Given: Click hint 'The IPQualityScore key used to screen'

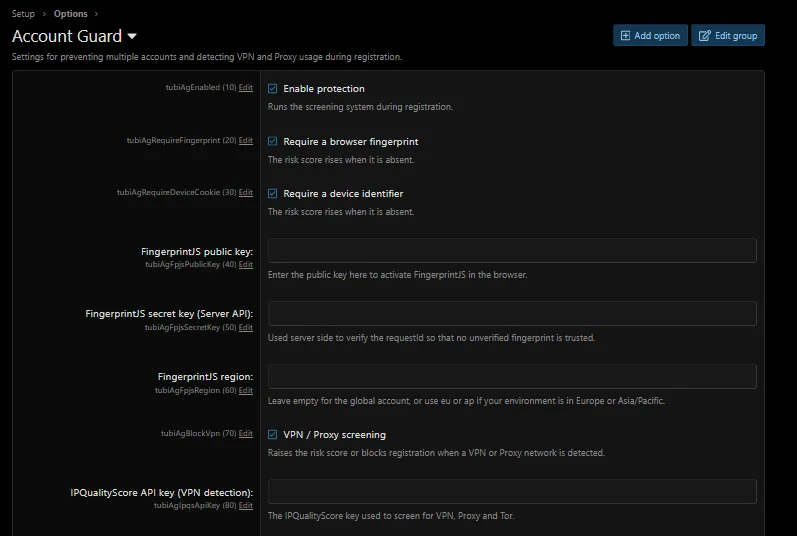Looking at the screenshot, I should (391, 516).
